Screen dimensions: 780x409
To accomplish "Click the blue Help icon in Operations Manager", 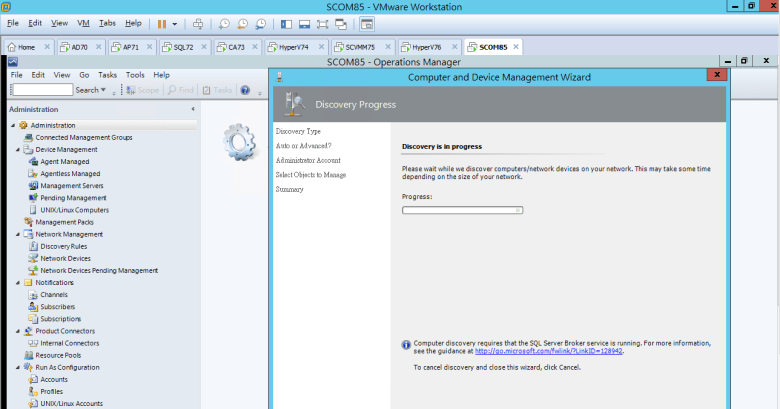I will coord(245,90).
